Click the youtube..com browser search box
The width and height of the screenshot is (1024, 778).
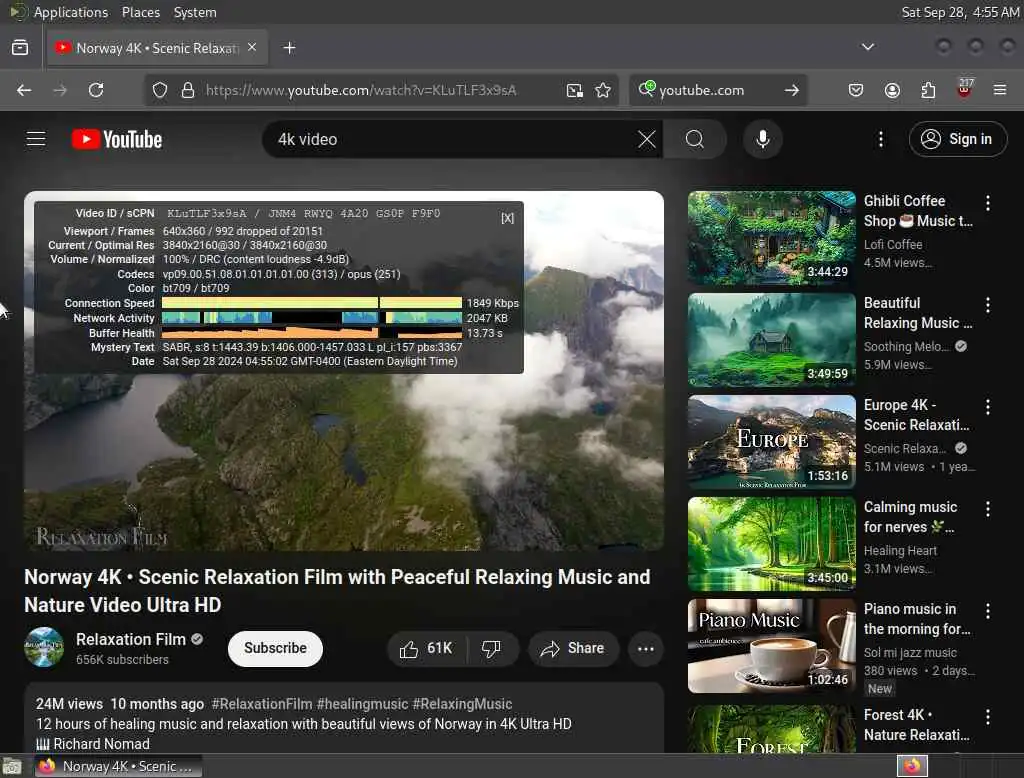point(717,90)
